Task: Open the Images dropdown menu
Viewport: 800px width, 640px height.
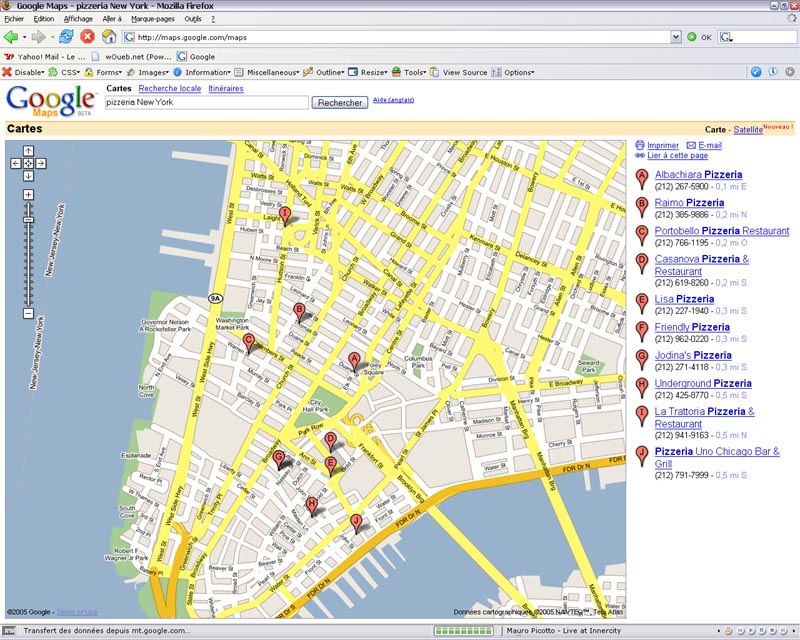Action: click(x=147, y=72)
